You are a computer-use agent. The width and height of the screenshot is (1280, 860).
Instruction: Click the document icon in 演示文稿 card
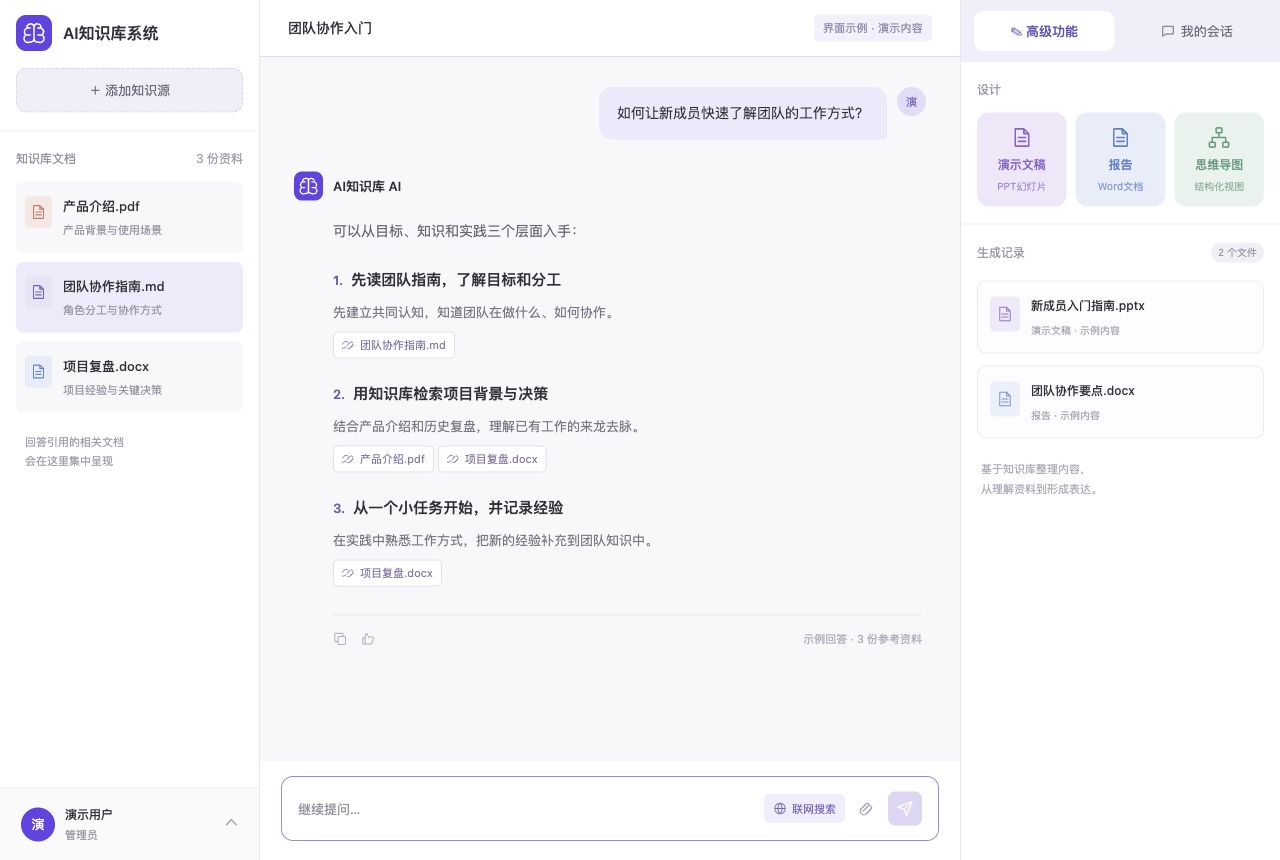(x=1021, y=137)
